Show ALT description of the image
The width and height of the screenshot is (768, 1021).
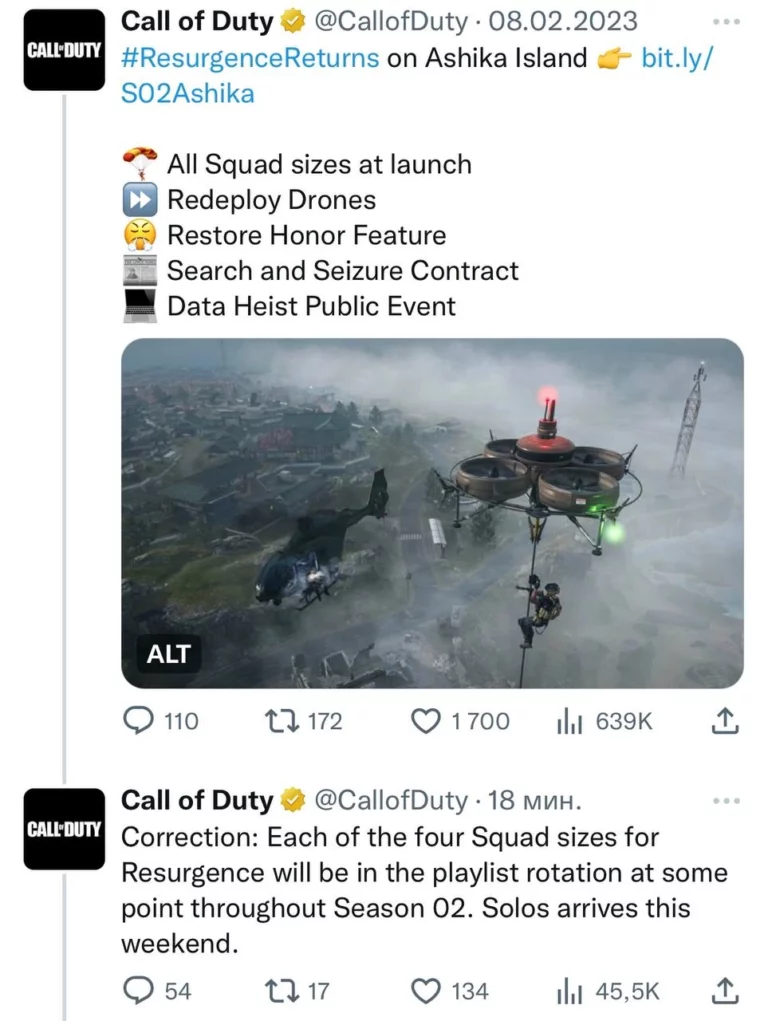click(167, 656)
